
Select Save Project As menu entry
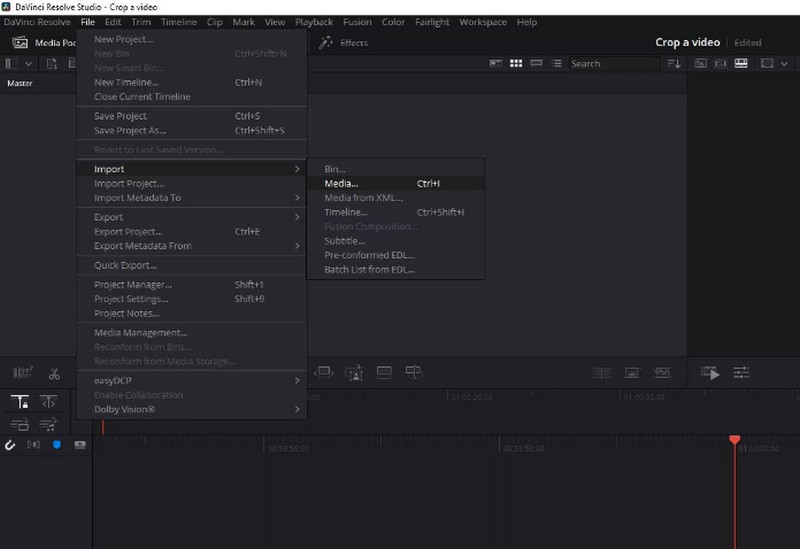pos(192,131)
